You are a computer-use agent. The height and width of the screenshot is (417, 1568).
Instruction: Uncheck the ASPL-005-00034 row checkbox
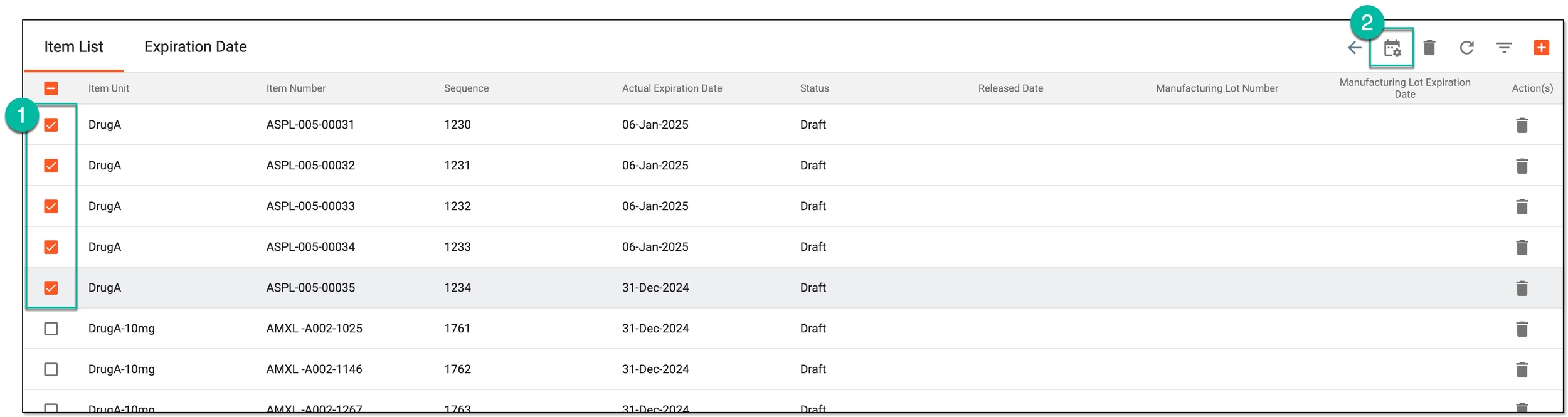click(51, 247)
